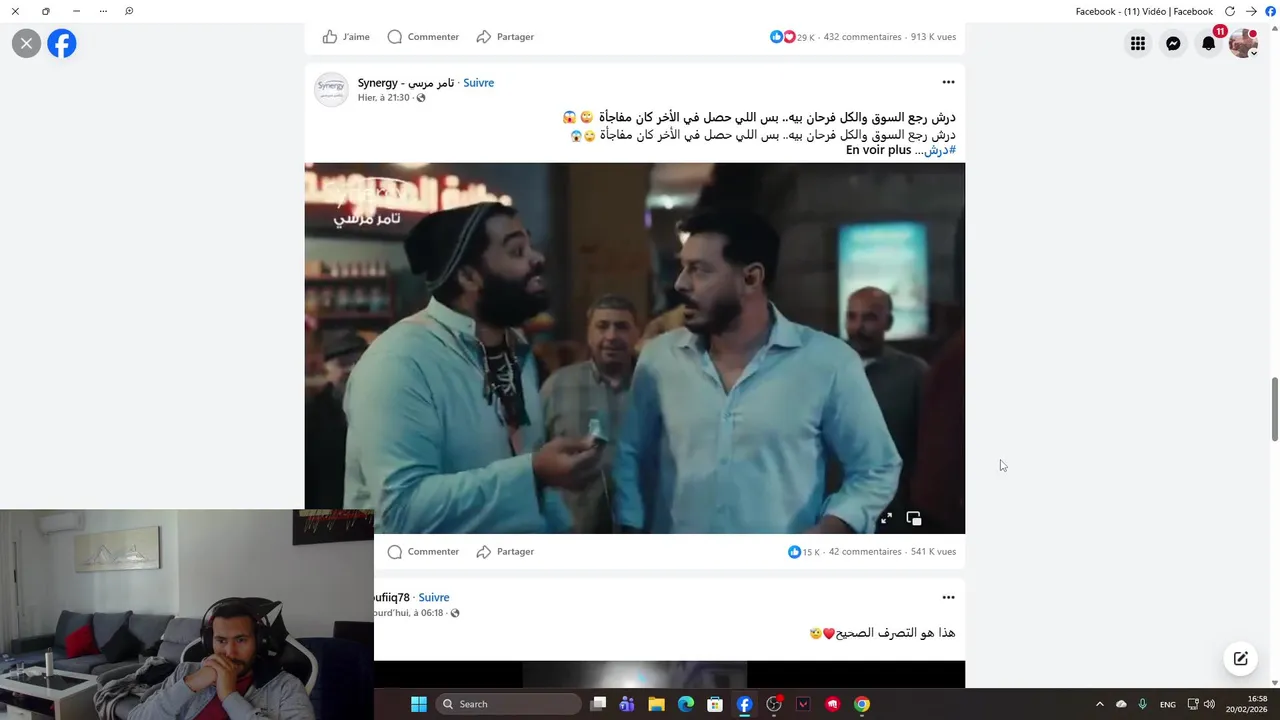View reactions on the 15 K post

pos(804,552)
